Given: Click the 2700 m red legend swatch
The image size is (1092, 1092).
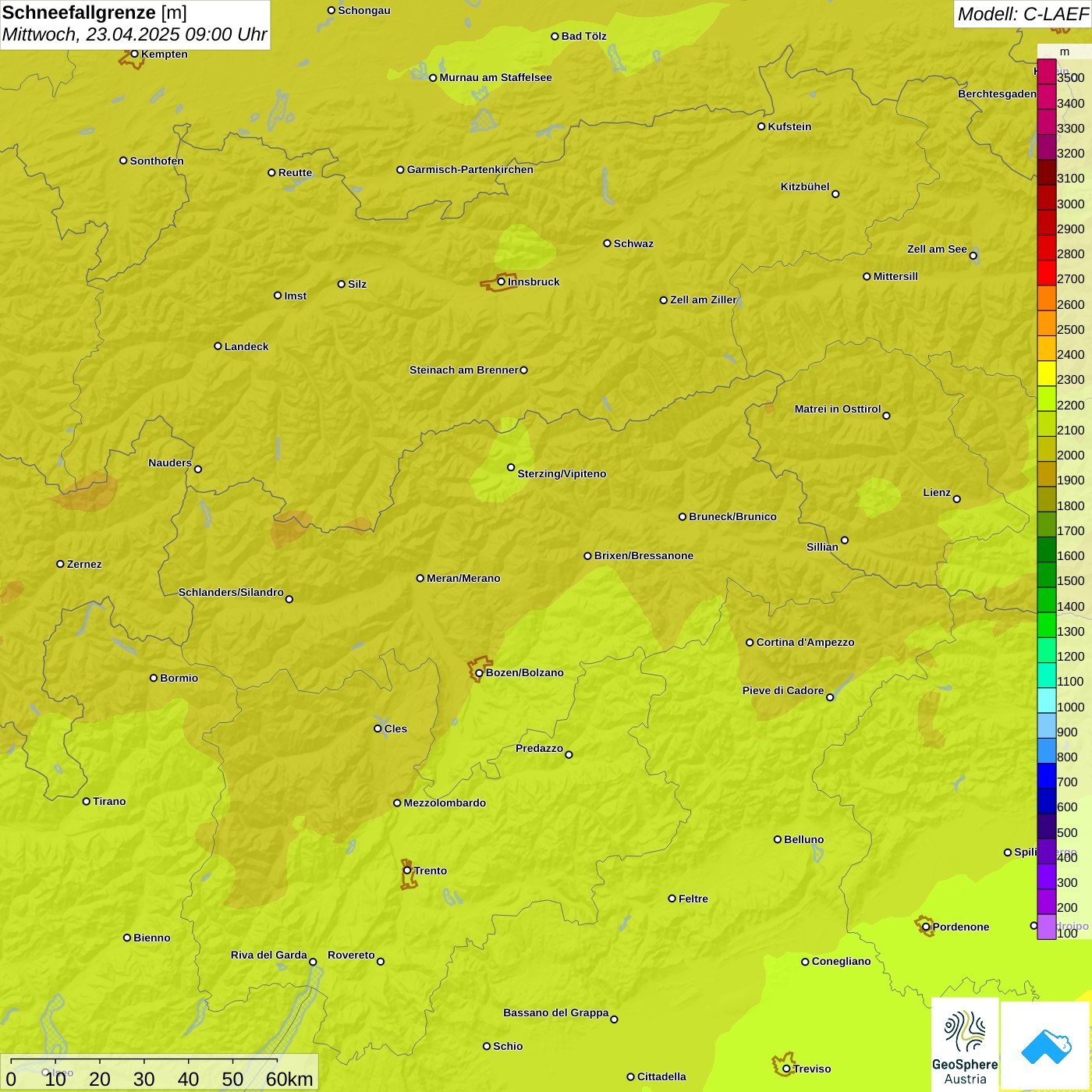Looking at the screenshot, I should click(x=1047, y=273).
